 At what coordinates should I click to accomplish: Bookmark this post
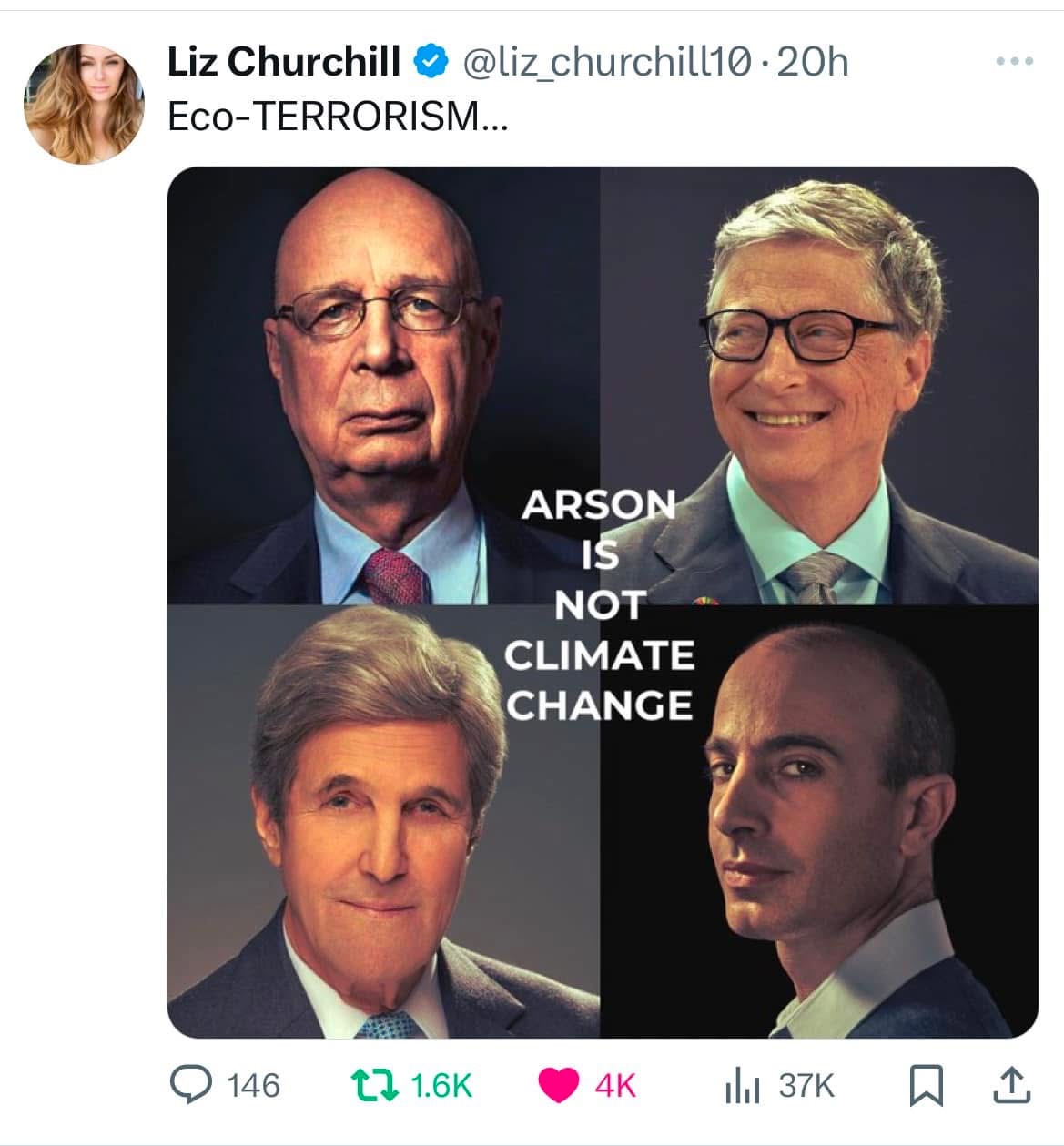click(x=927, y=1086)
